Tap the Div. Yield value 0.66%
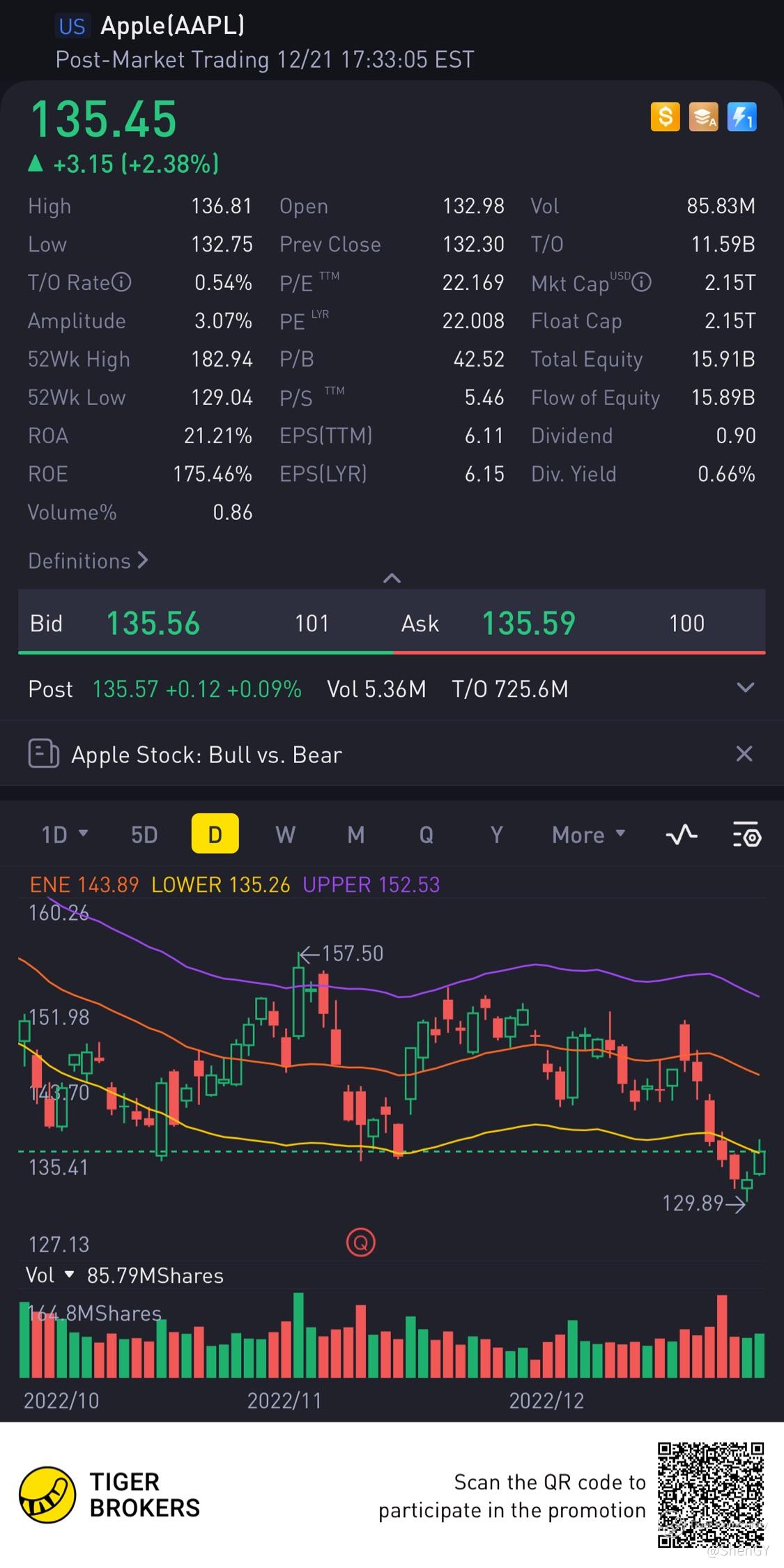The image size is (784, 1568). point(726,474)
